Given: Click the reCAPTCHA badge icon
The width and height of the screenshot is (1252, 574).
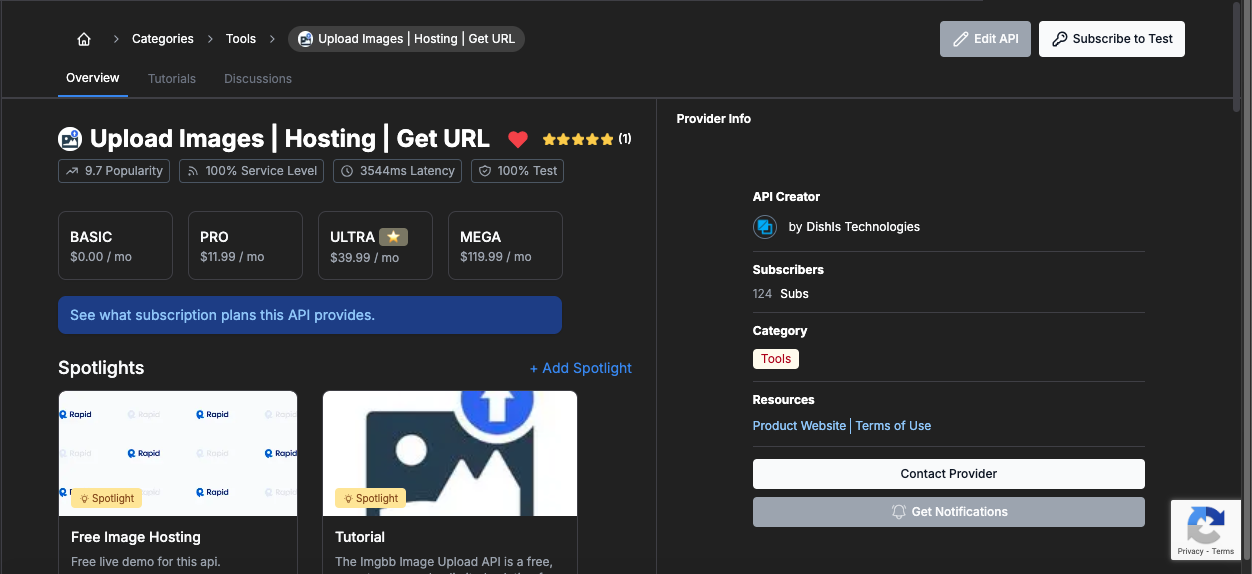Looking at the screenshot, I should coord(1205,525).
